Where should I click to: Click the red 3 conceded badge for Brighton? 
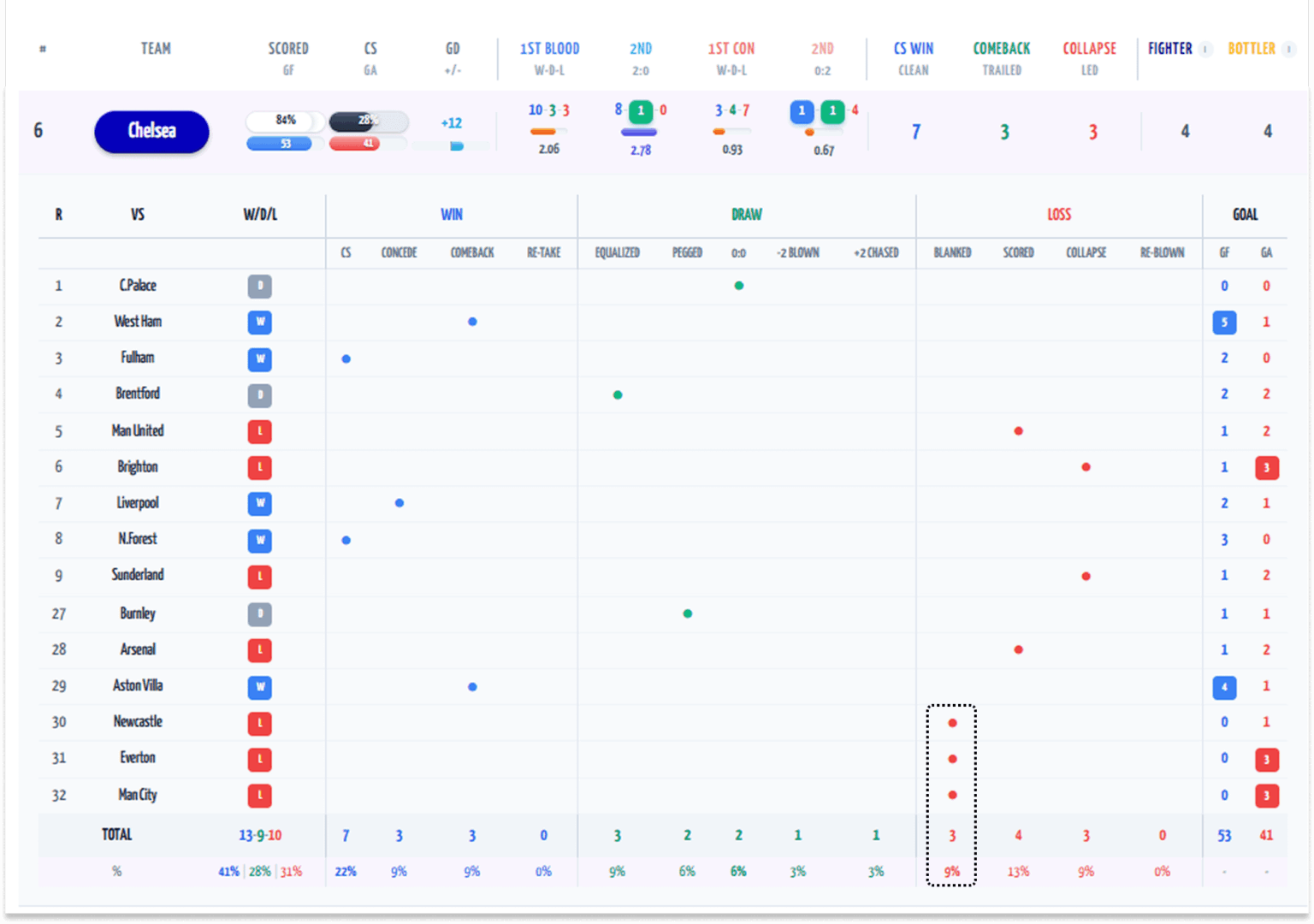pos(1266,468)
